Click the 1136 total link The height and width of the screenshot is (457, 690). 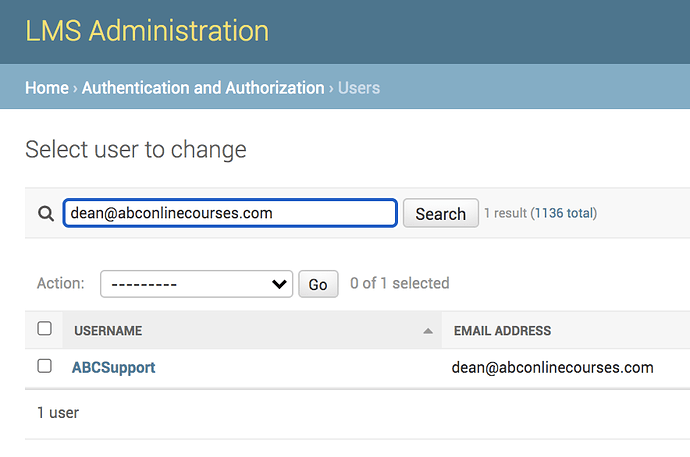[563, 213]
